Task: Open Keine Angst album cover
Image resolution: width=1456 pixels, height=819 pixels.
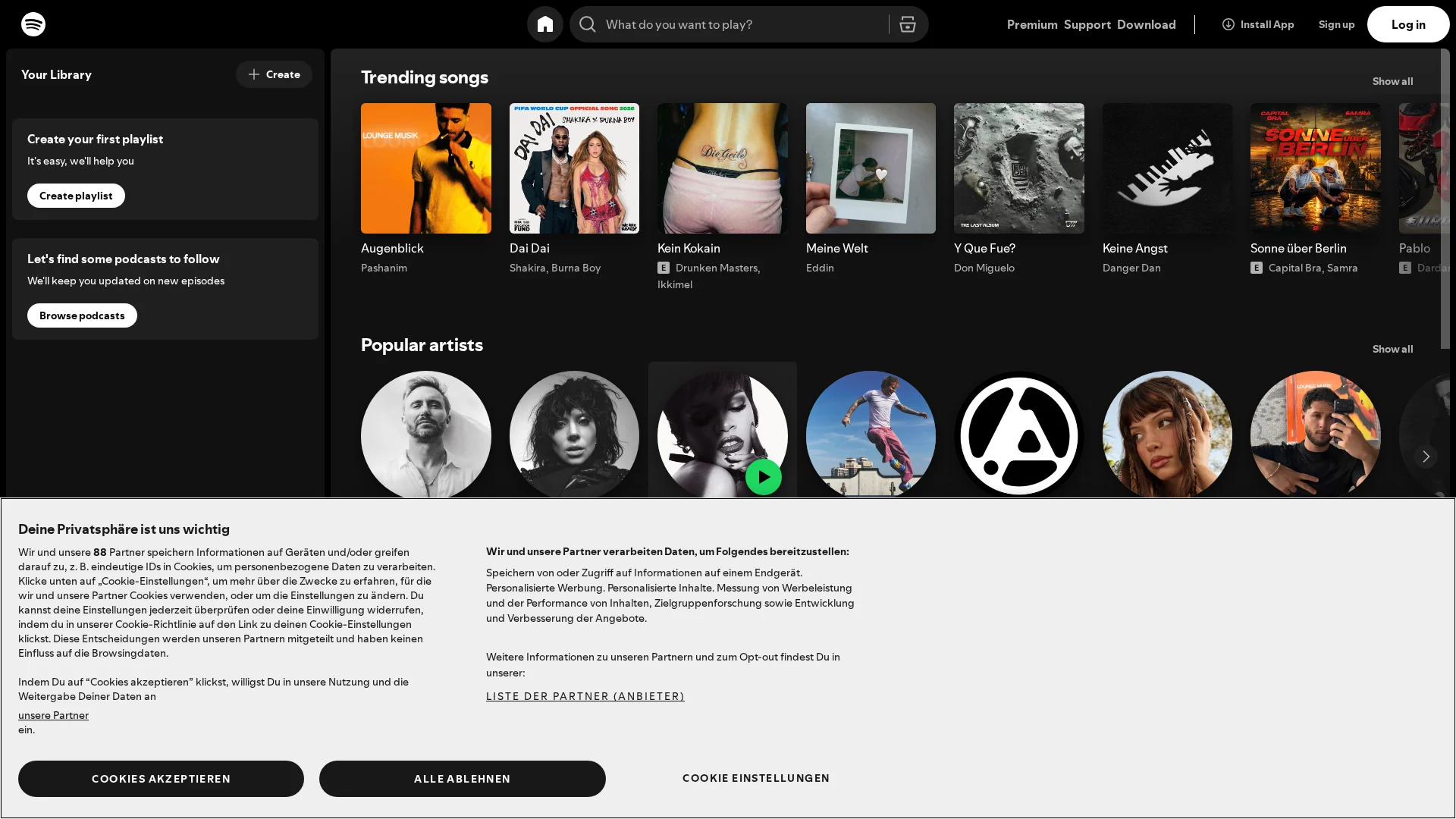Action: (x=1167, y=168)
